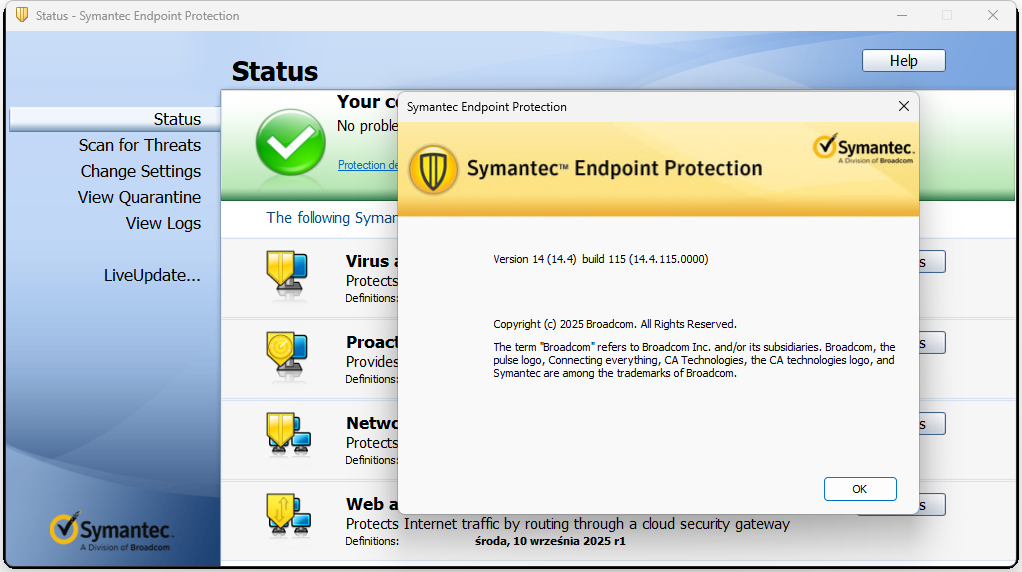Click the green checkmark status icon

point(290,142)
